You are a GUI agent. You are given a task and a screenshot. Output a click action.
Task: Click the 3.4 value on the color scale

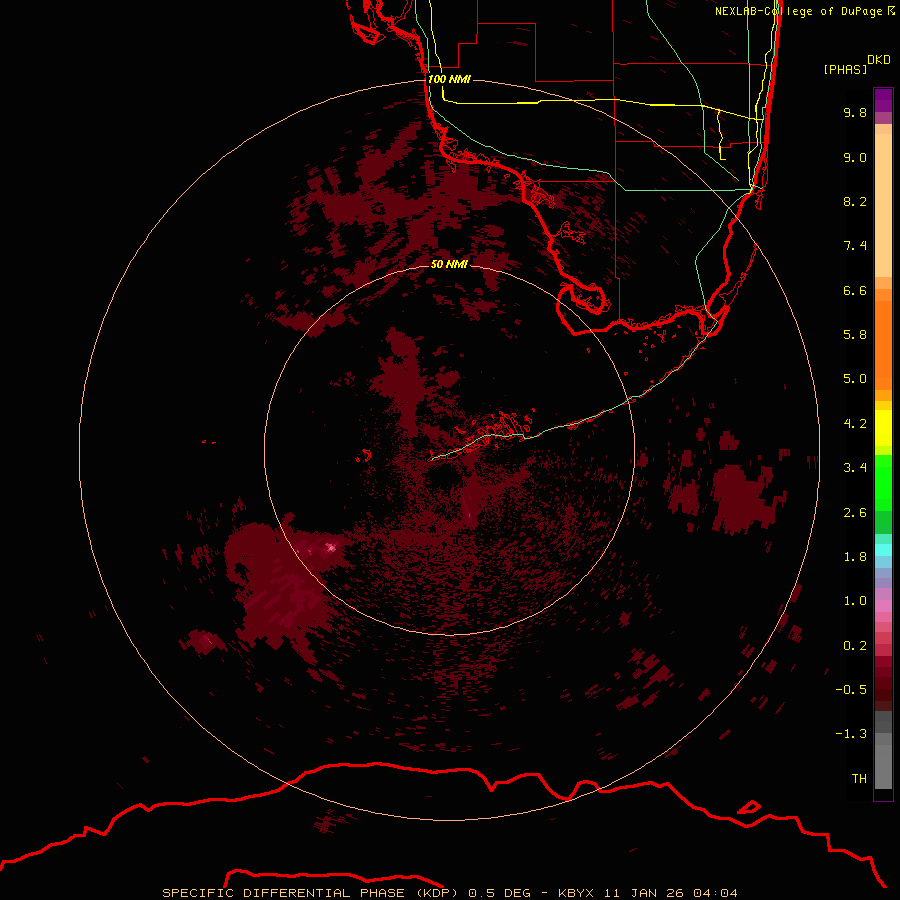coord(855,468)
